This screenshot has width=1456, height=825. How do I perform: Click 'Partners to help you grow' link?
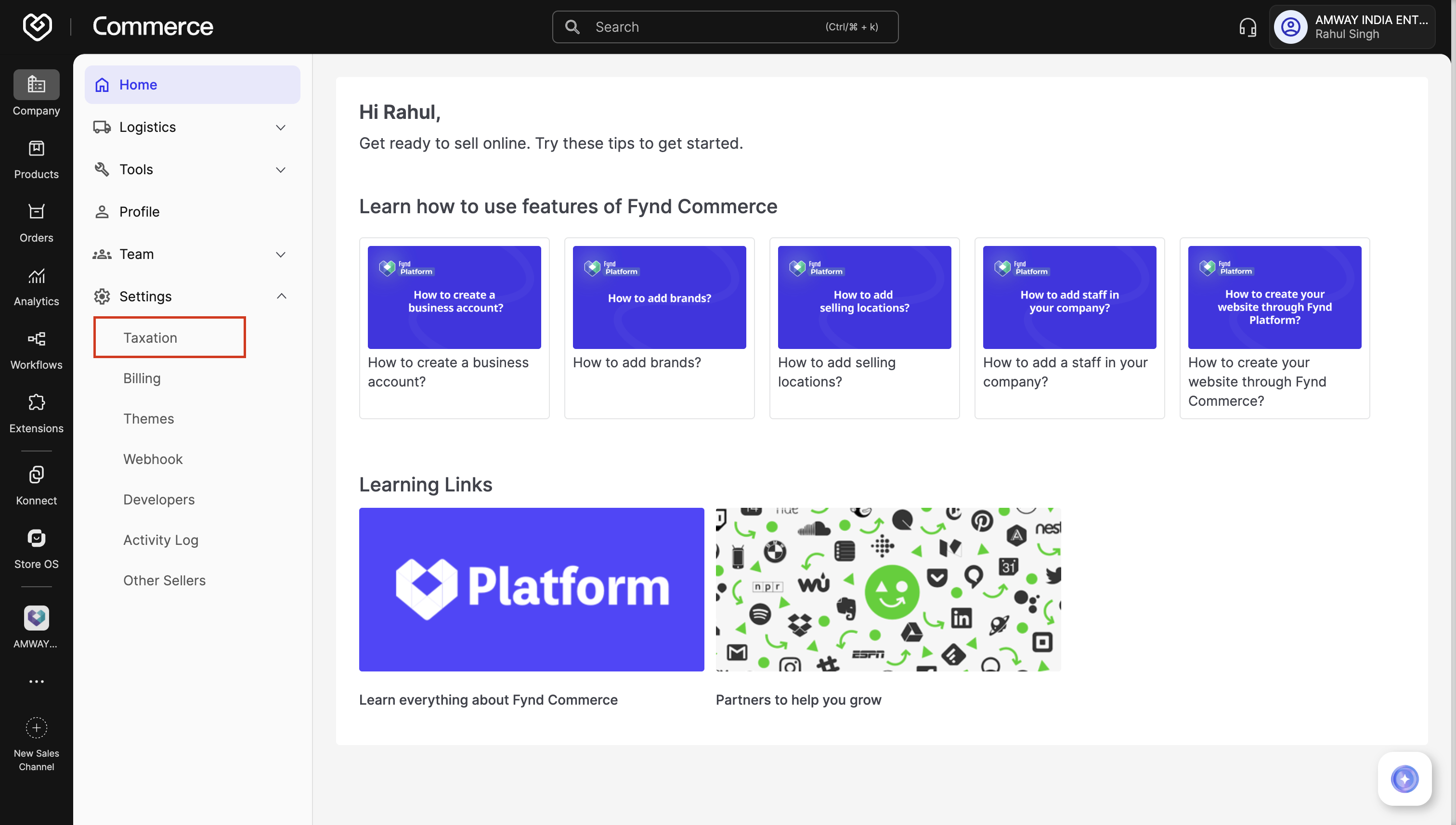point(798,700)
